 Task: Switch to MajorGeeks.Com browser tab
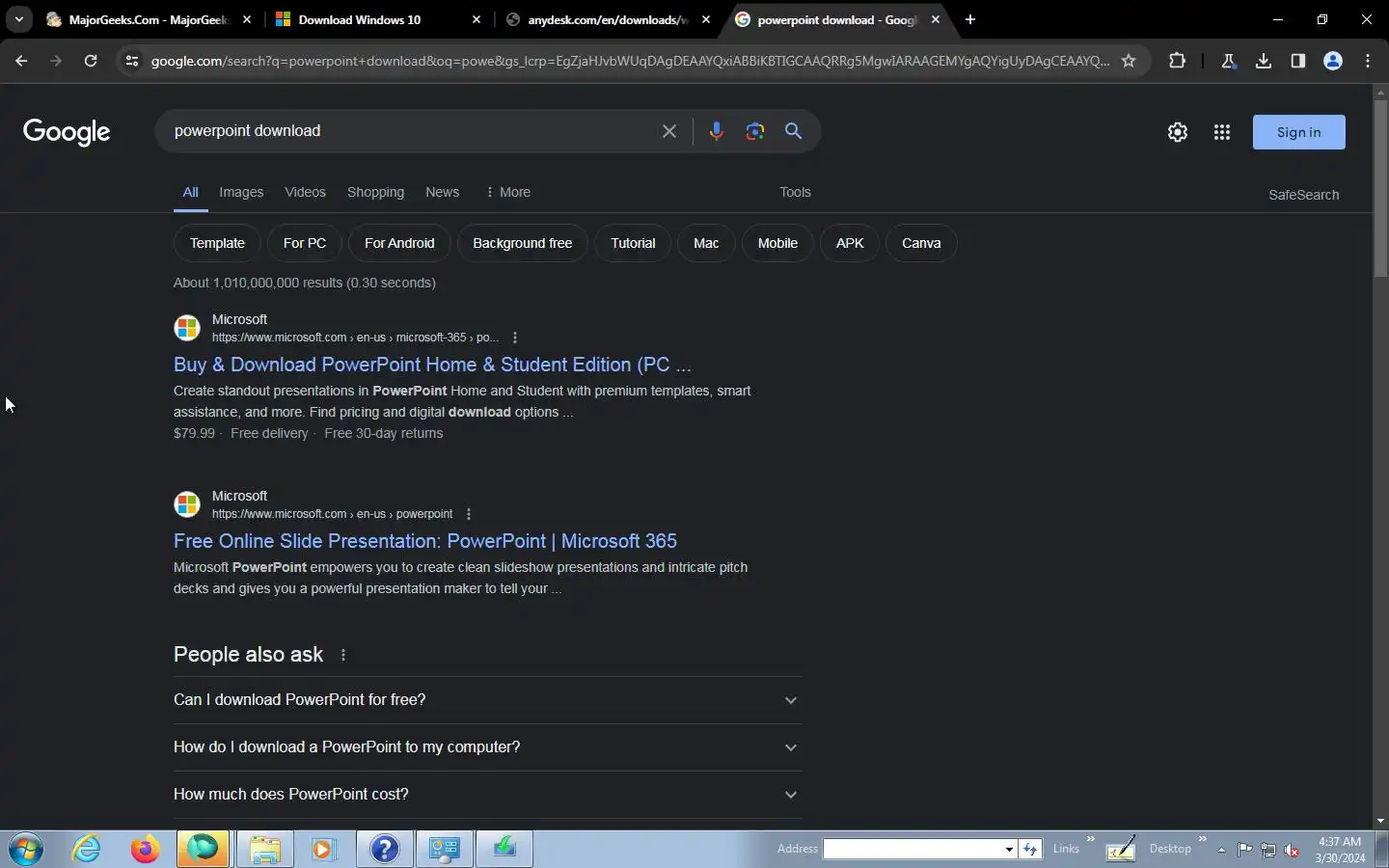(149, 19)
